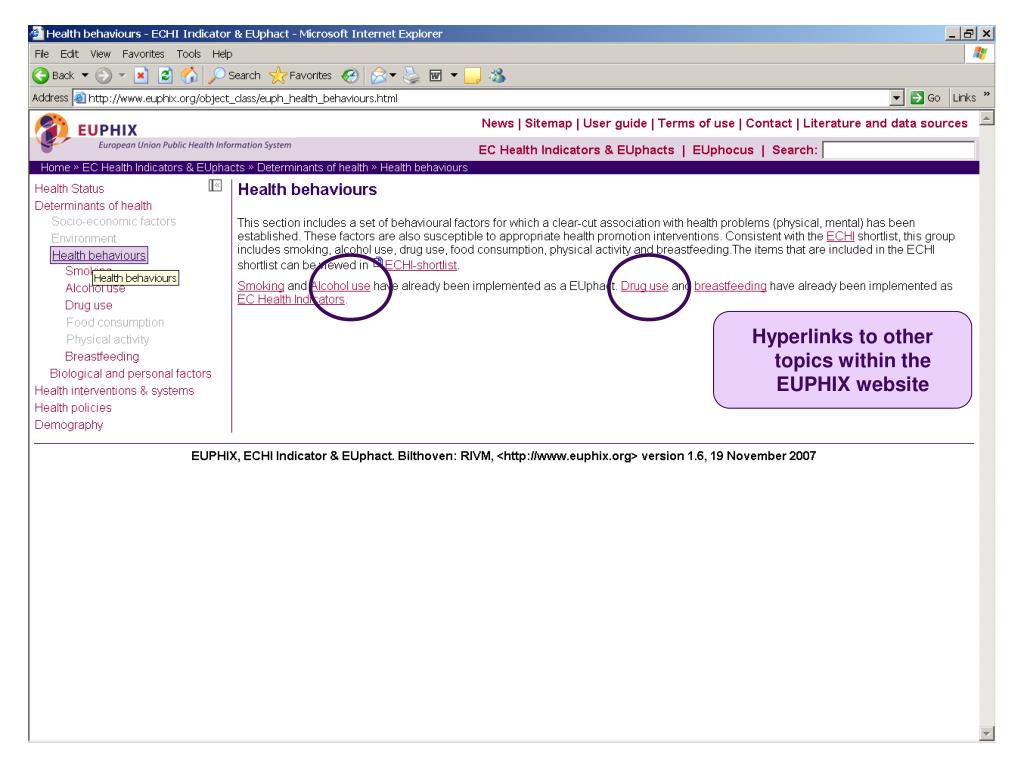Expand the Links toolbar chevron
This screenshot has width=1024, height=768.
pos(987,95)
